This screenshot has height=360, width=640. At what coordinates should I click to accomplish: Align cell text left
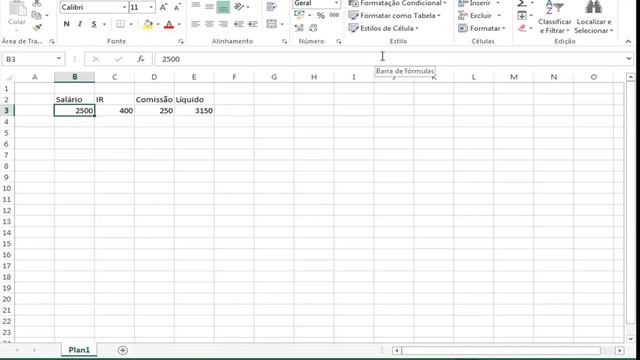pos(196,24)
